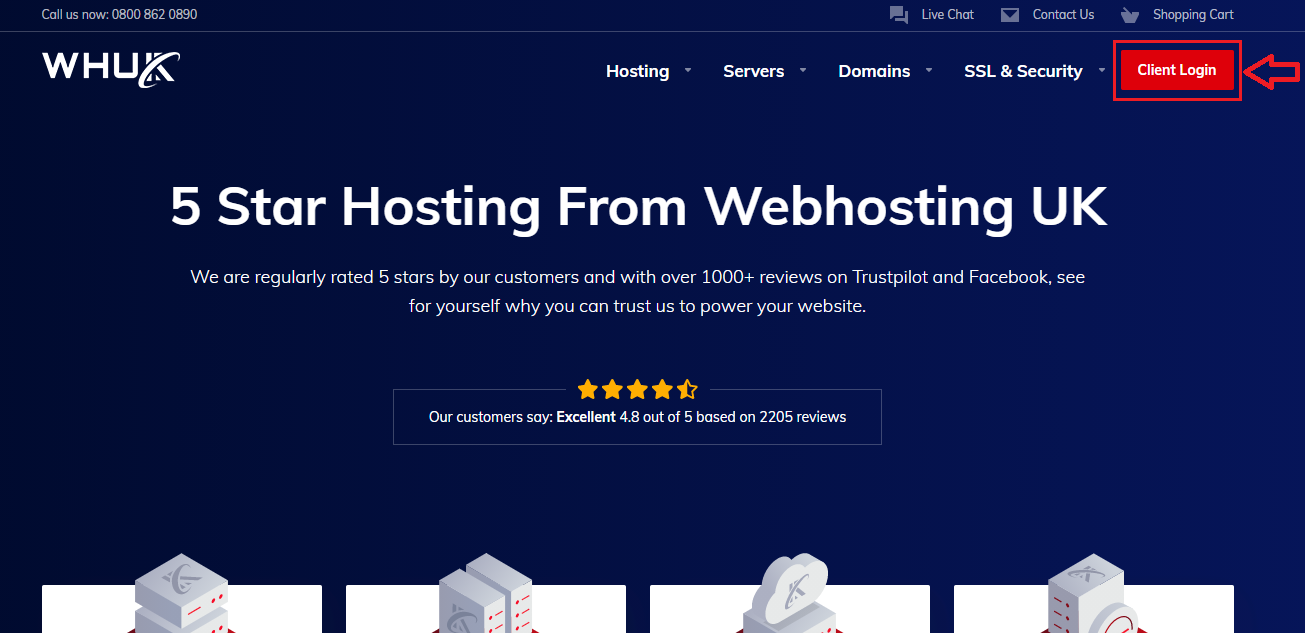The height and width of the screenshot is (633, 1305).
Task: Expand the arrow next to Servers
Action: pos(803,70)
